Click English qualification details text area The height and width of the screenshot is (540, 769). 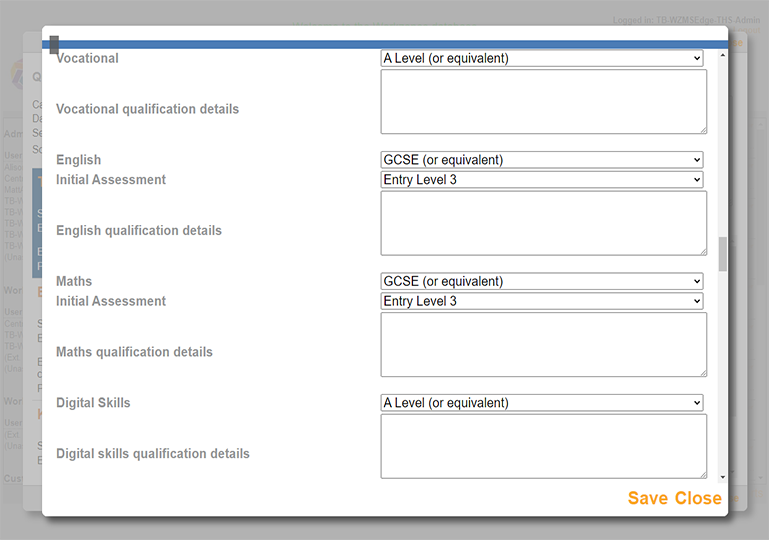544,223
